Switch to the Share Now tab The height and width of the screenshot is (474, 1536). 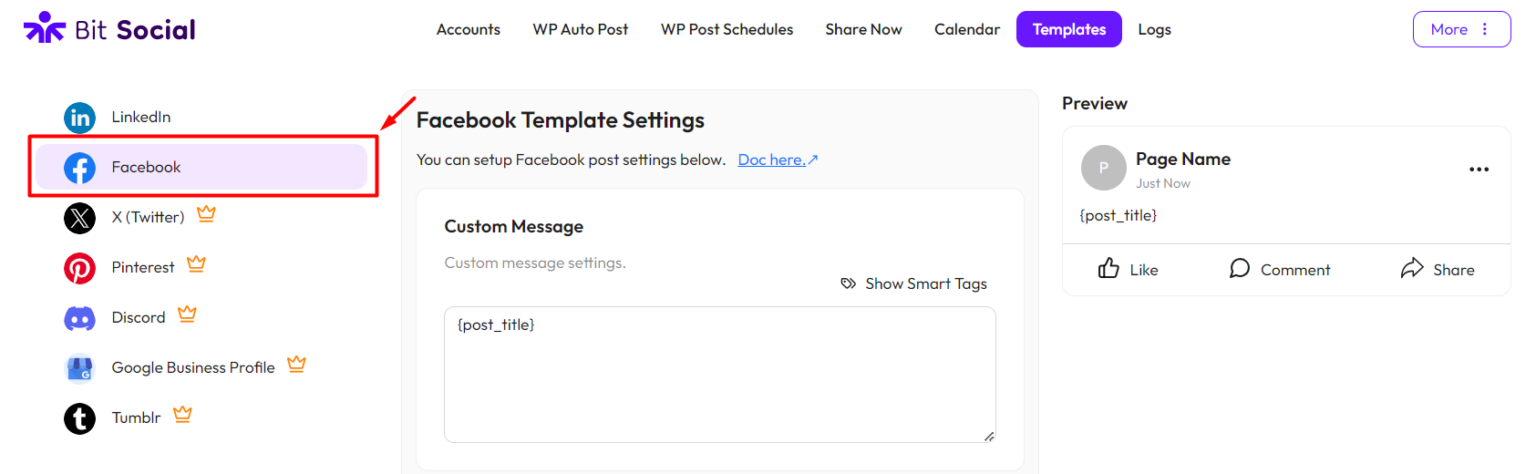864,29
